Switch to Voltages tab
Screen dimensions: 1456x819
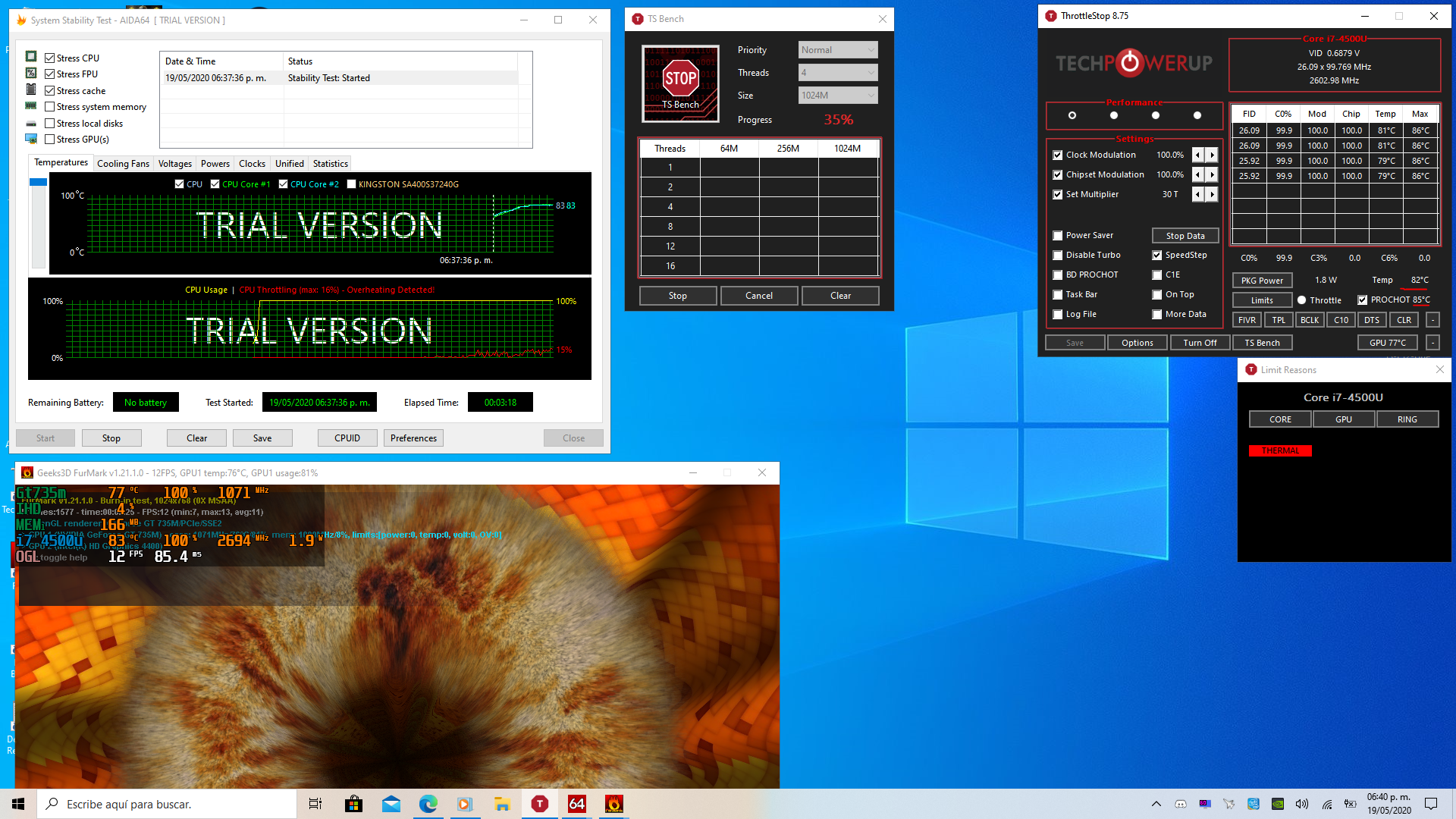(x=174, y=164)
